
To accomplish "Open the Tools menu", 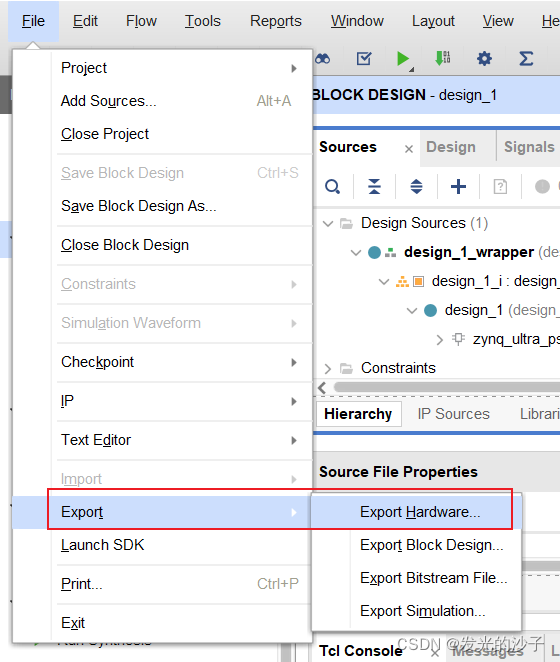I will 203,21.
